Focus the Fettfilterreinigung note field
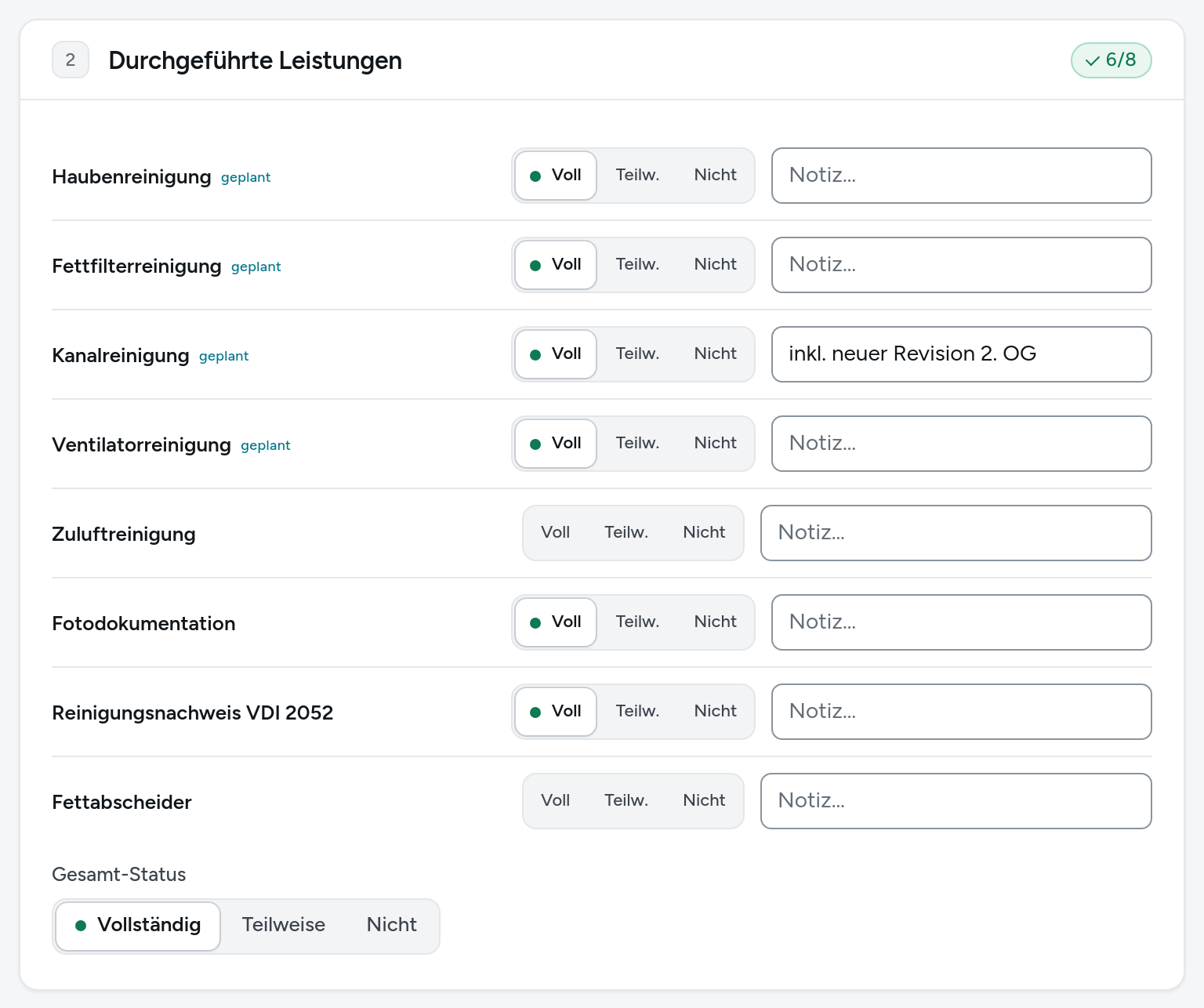1204x1008 pixels. coord(962,265)
